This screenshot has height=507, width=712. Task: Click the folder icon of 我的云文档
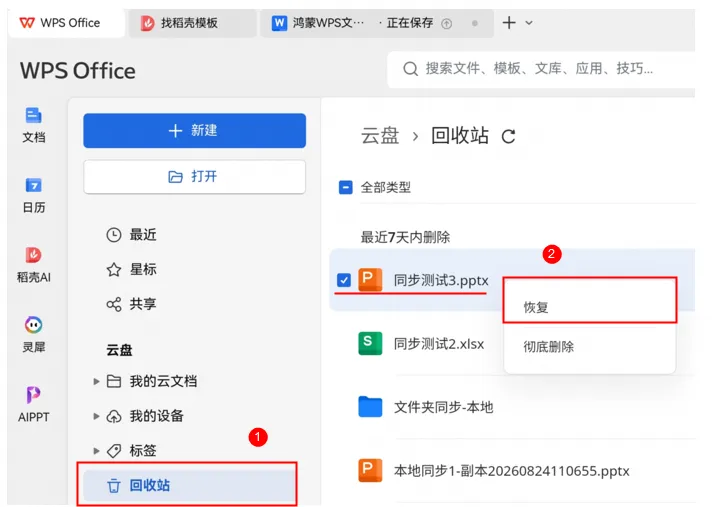(114, 381)
